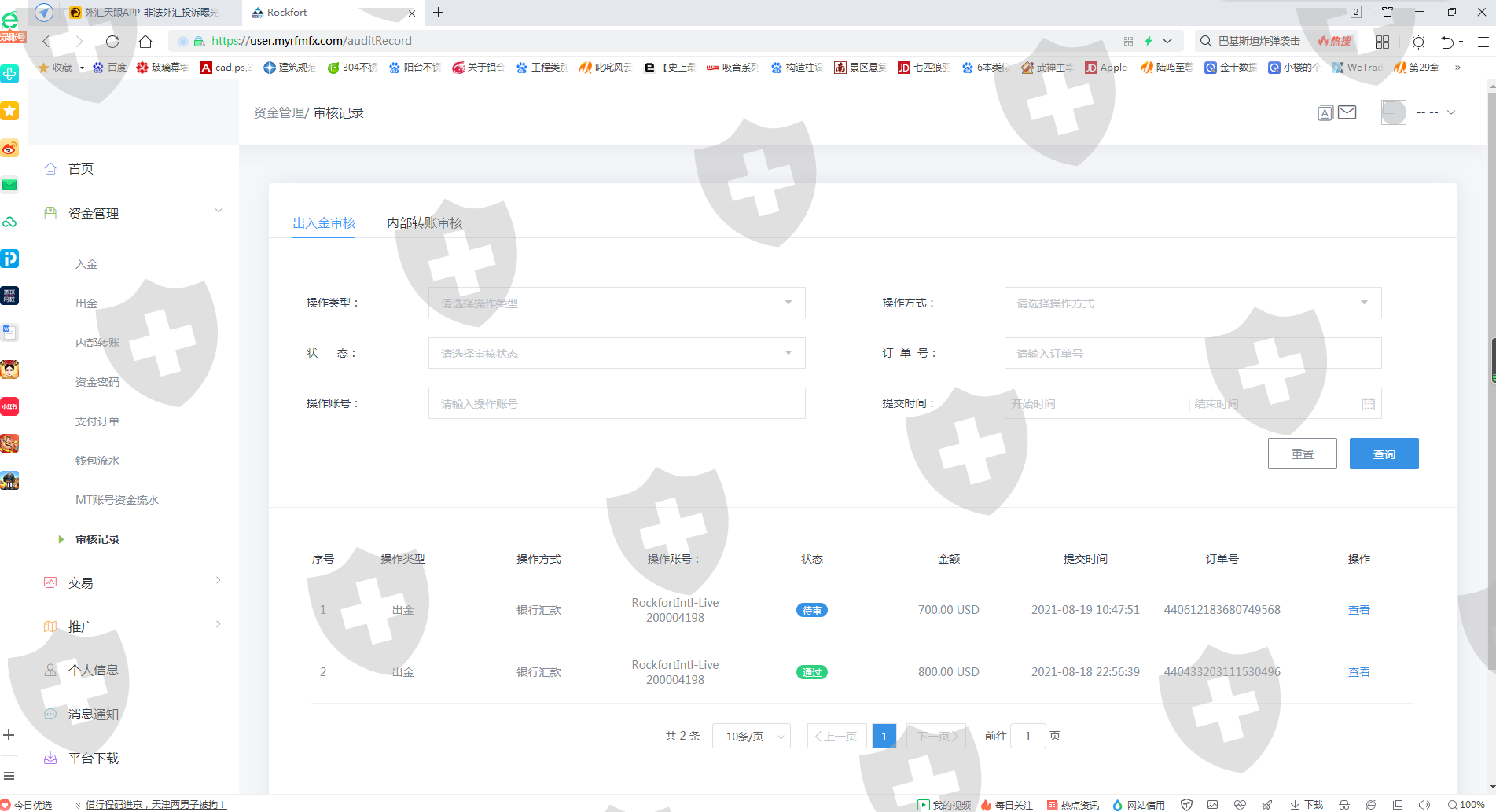Click the 订单号 input field
This screenshot has height=812, width=1496.
pyautogui.click(x=1193, y=353)
